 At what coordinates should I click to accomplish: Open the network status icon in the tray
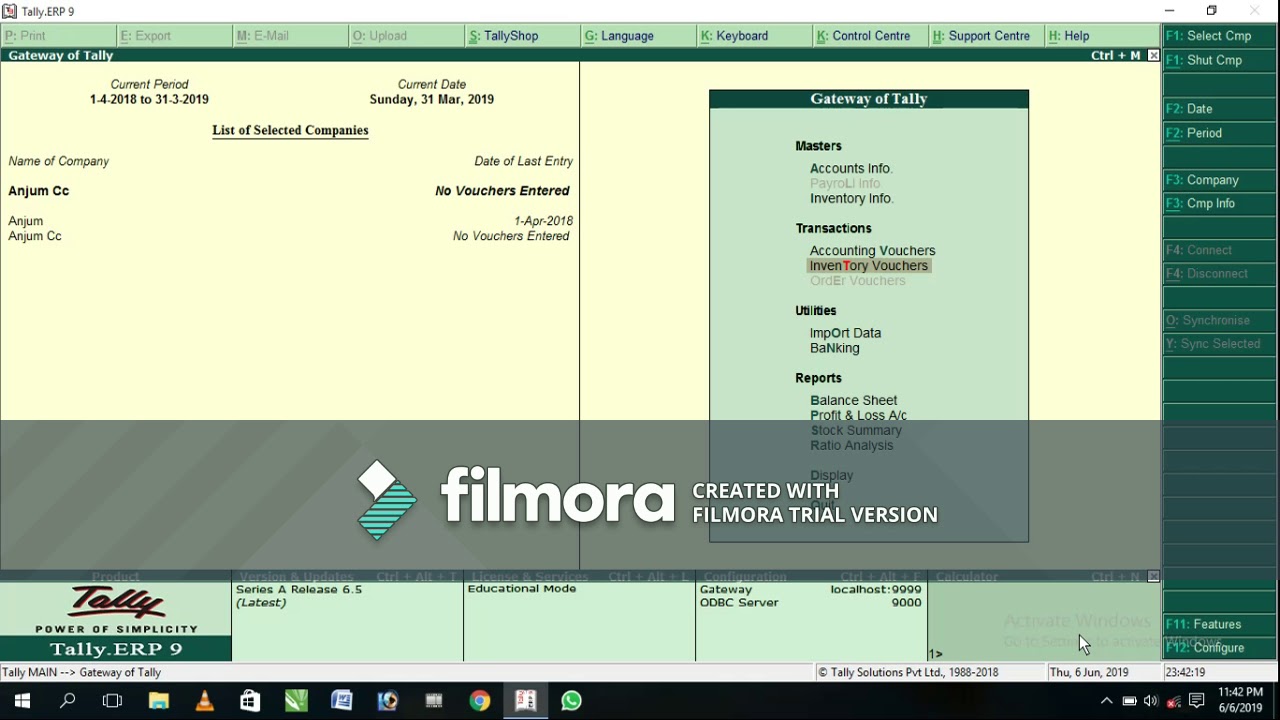pyautogui.click(x=1174, y=701)
